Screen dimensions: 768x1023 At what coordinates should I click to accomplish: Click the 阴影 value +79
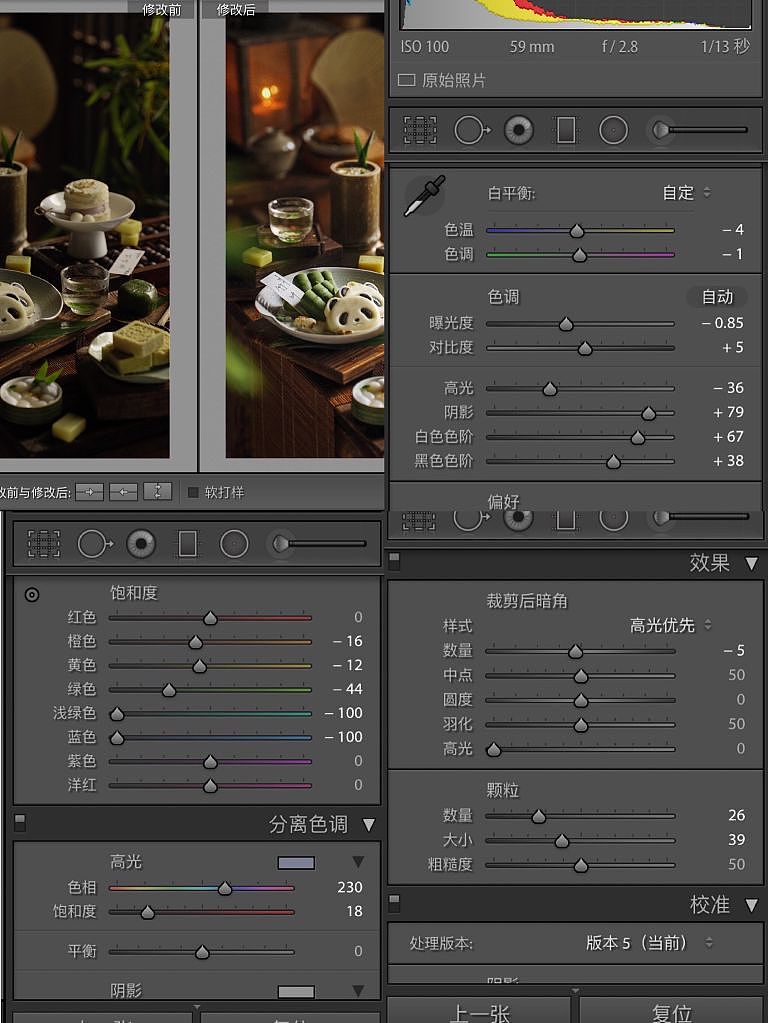point(728,412)
